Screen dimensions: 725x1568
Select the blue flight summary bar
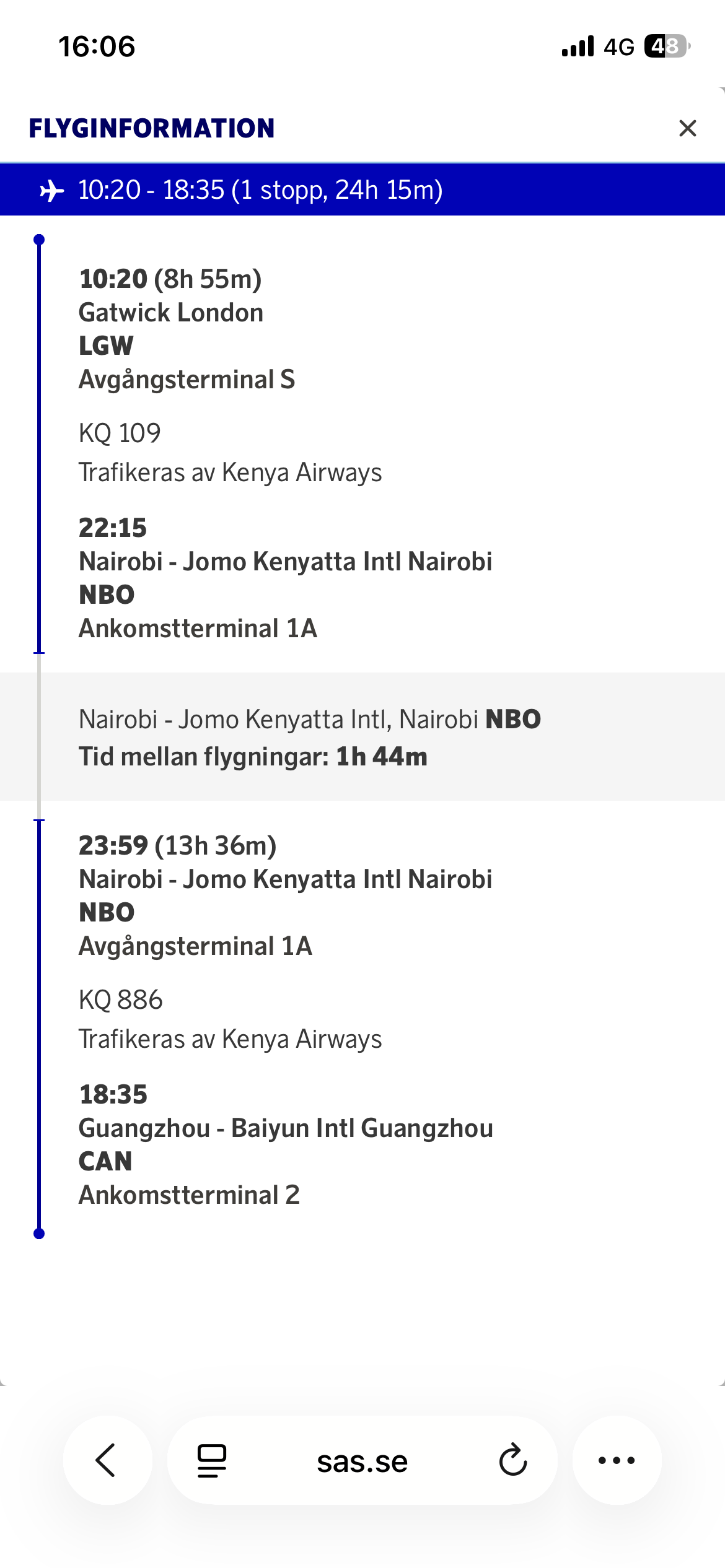pyautogui.click(x=362, y=190)
